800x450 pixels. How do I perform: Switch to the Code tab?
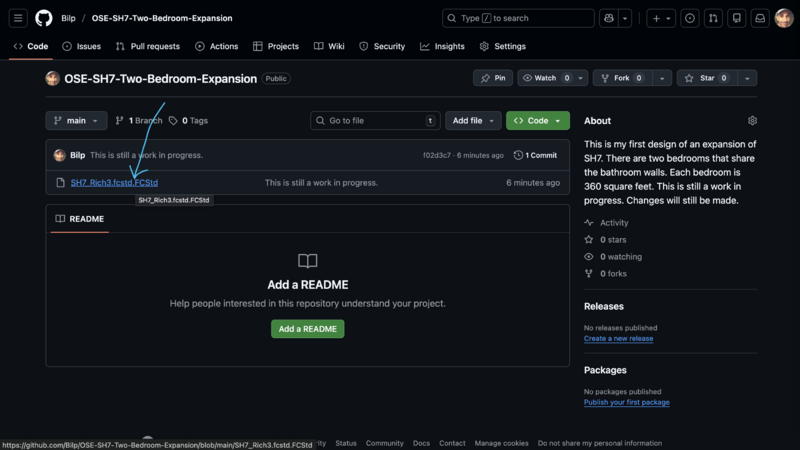click(x=31, y=46)
